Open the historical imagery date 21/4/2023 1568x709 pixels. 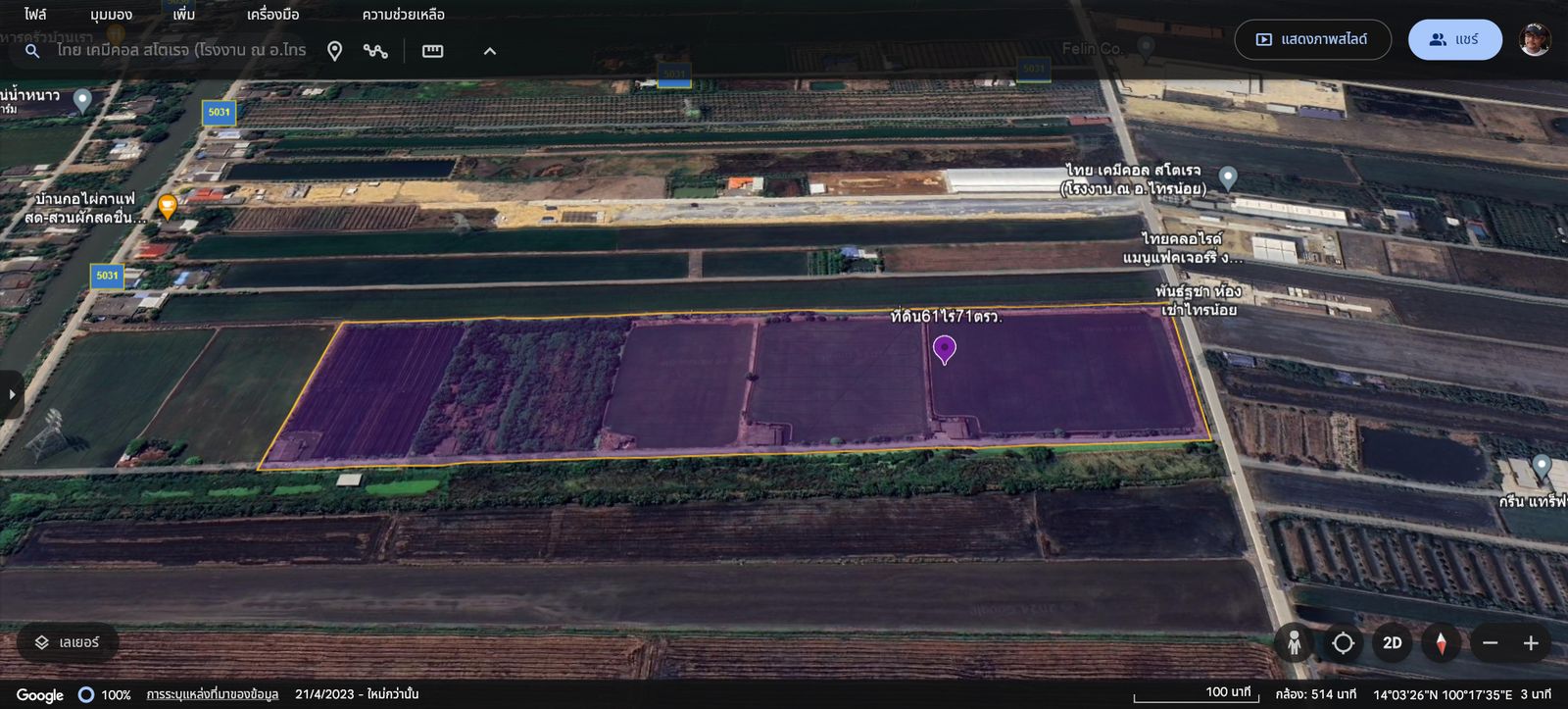click(357, 694)
